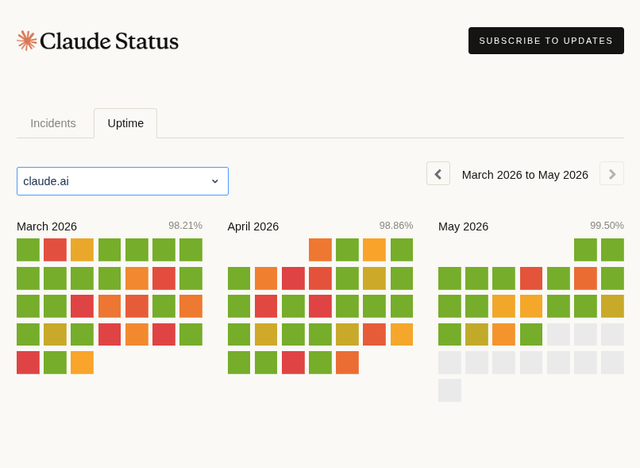The image size is (640, 468).
Task: Pick the red April 15 day square
Action: tap(320, 306)
